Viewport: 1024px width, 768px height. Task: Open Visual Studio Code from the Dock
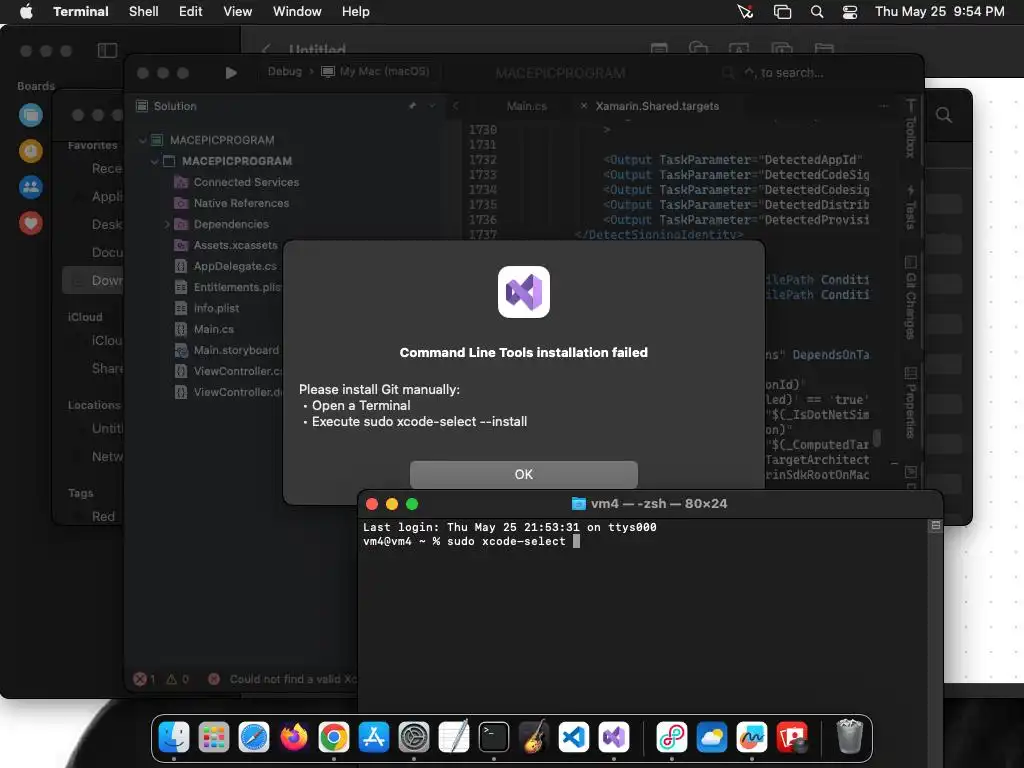(573, 737)
